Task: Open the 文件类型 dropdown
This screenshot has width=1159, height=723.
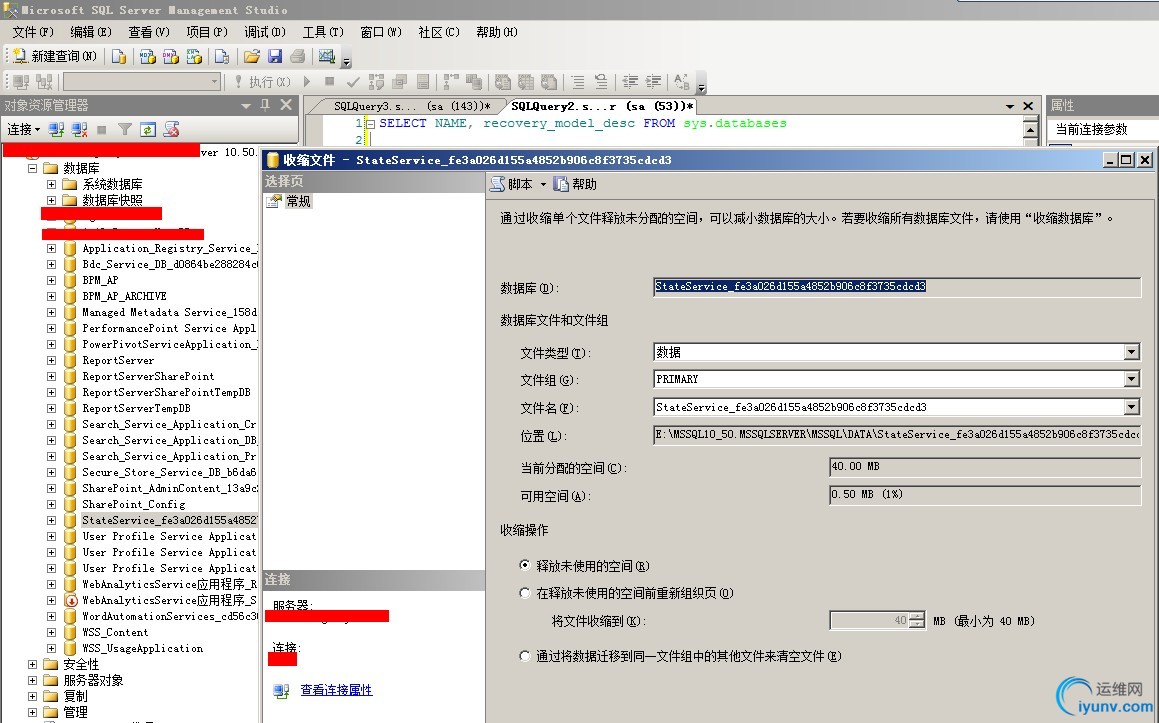Action: point(1132,352)
